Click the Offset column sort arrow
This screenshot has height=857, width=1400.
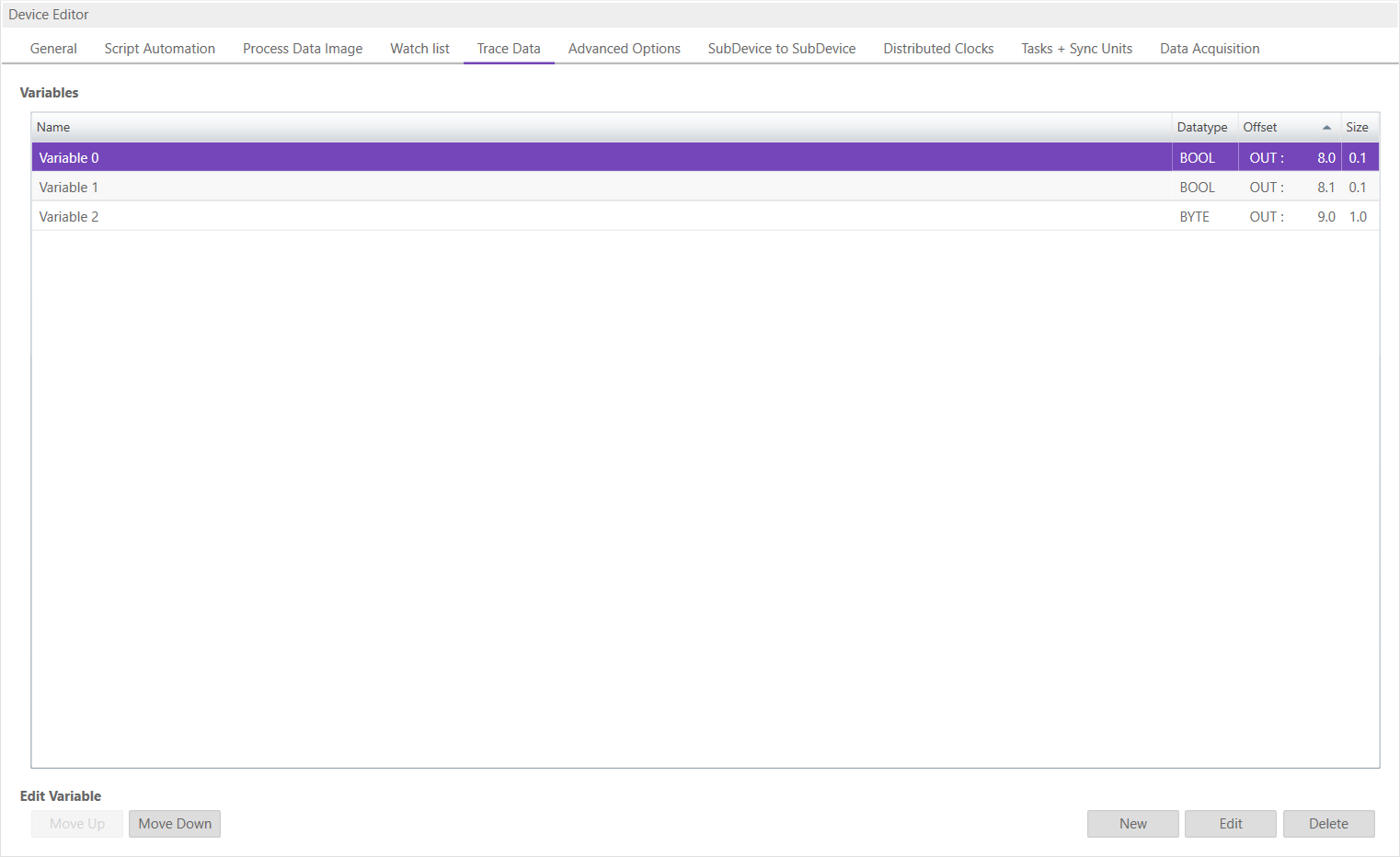(x=1325, y=128)
